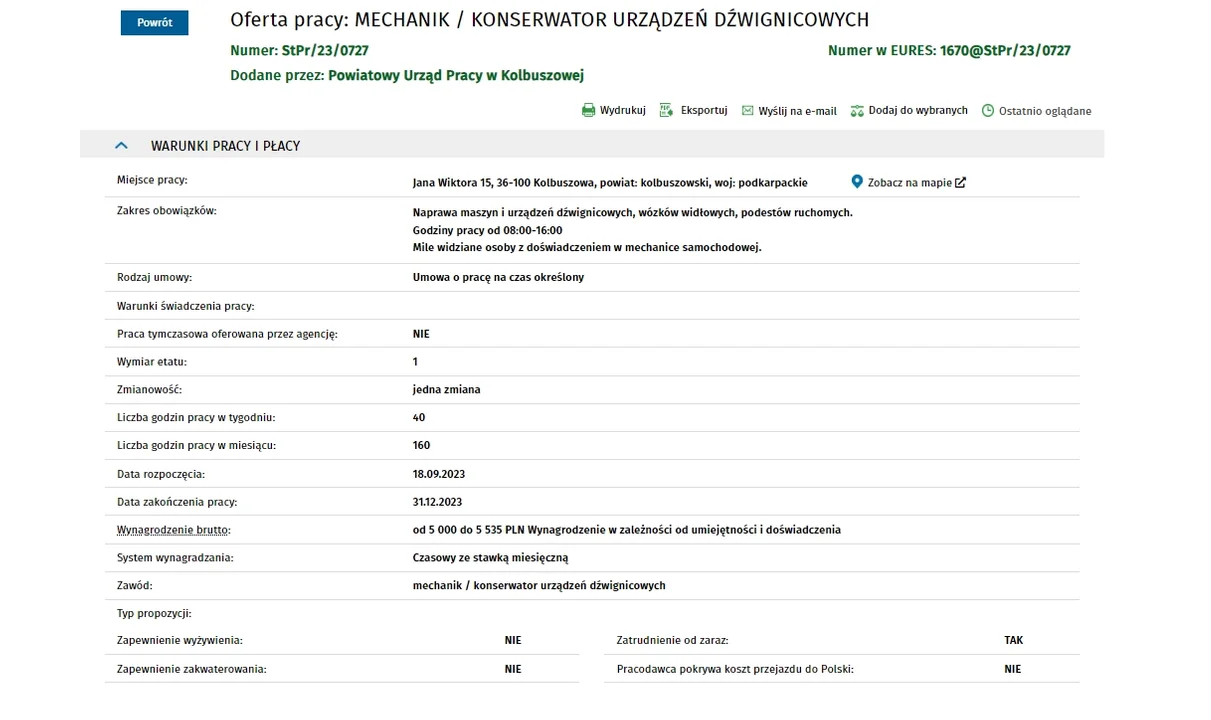Click NIE value for Zapewnienie zakwaterowania

click(x=513, y=669)
